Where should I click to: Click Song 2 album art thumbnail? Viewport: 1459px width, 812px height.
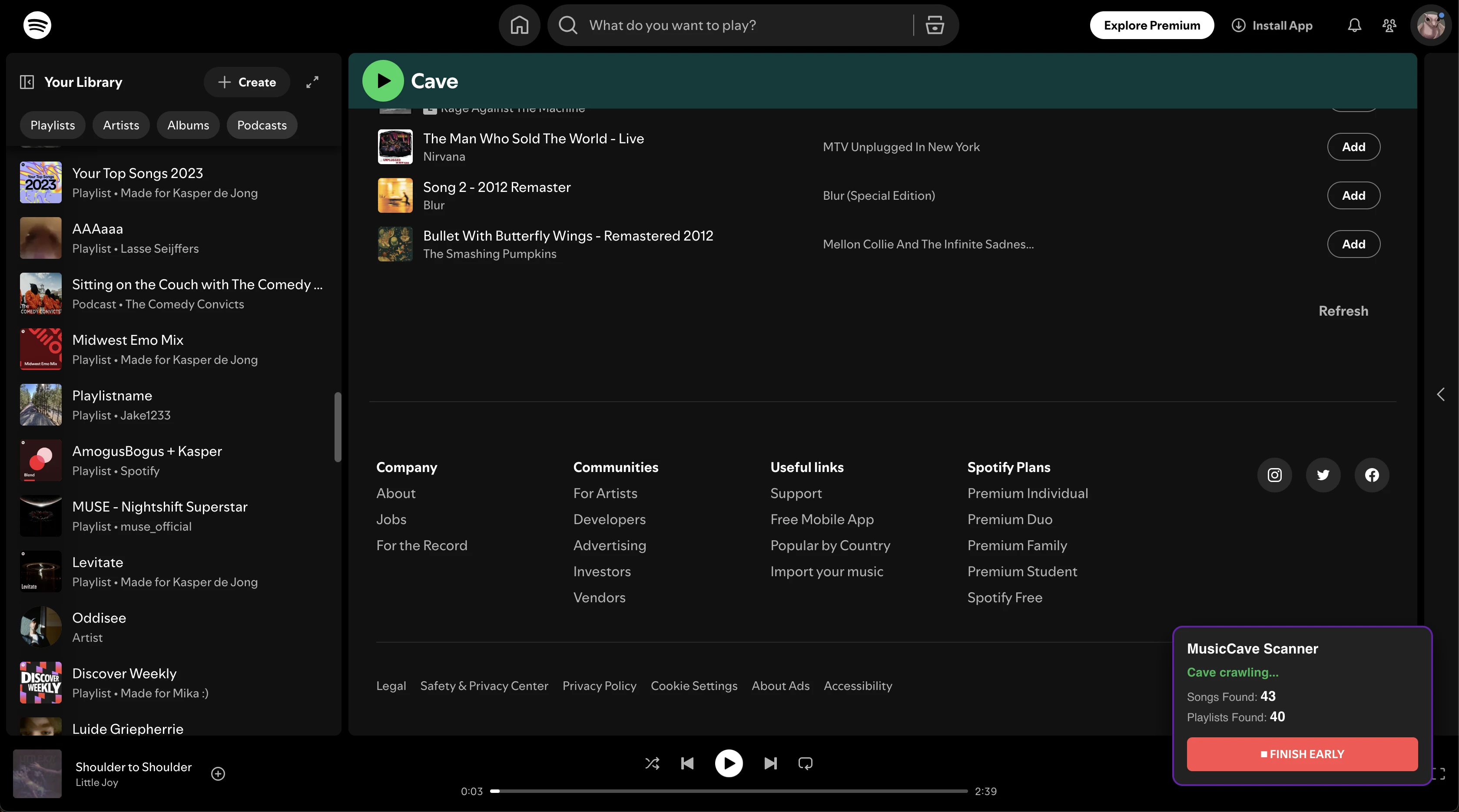click(x=395, y=195)
